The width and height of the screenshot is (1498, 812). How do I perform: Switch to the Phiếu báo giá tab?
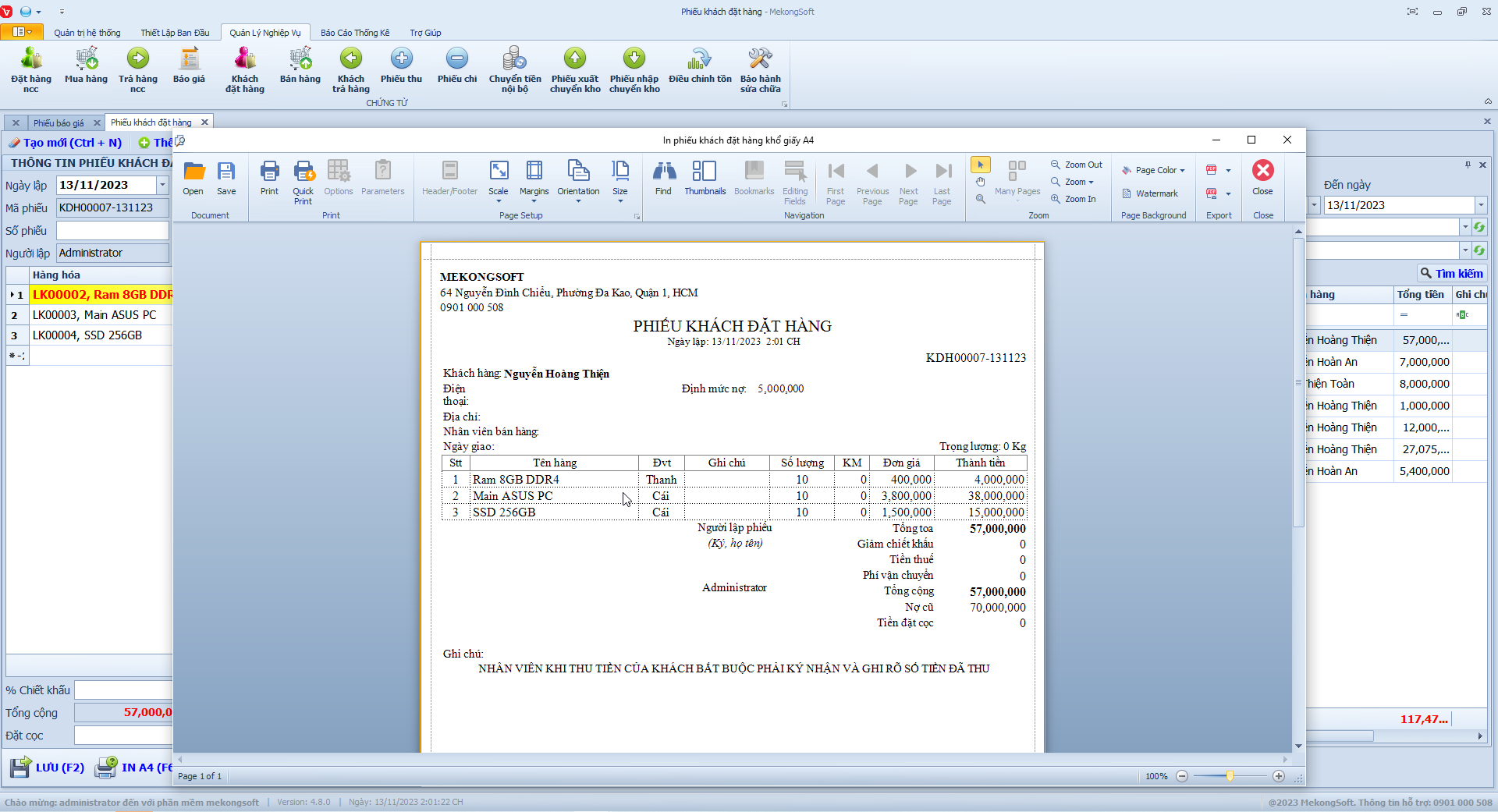59,123
